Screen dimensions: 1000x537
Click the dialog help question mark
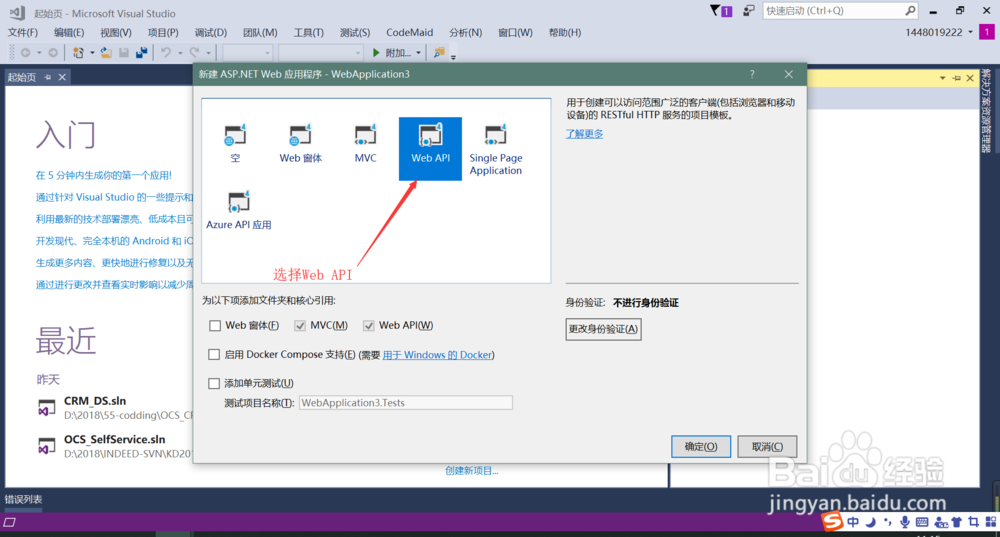[752, 74]
